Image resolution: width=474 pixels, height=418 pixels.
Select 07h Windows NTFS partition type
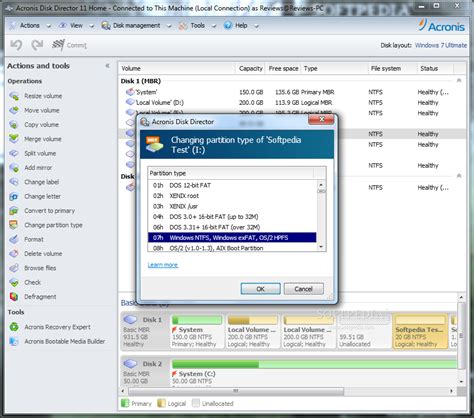click(232, 238)
